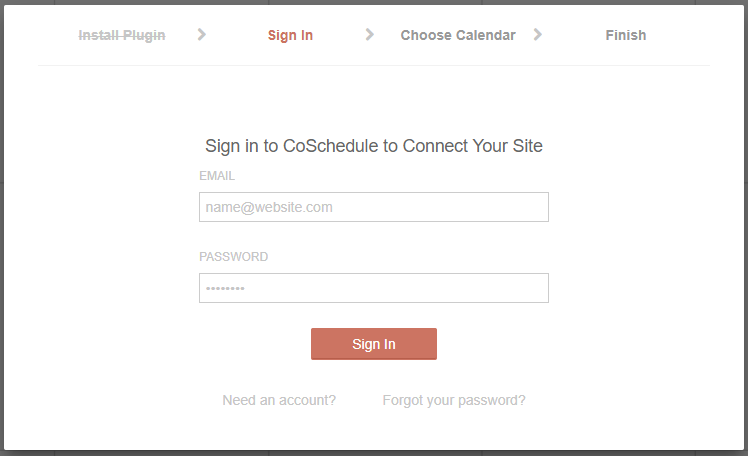Click the Sign in to CoSchedule heading
This screenshot has height=456, width=748.
point(374,146)
